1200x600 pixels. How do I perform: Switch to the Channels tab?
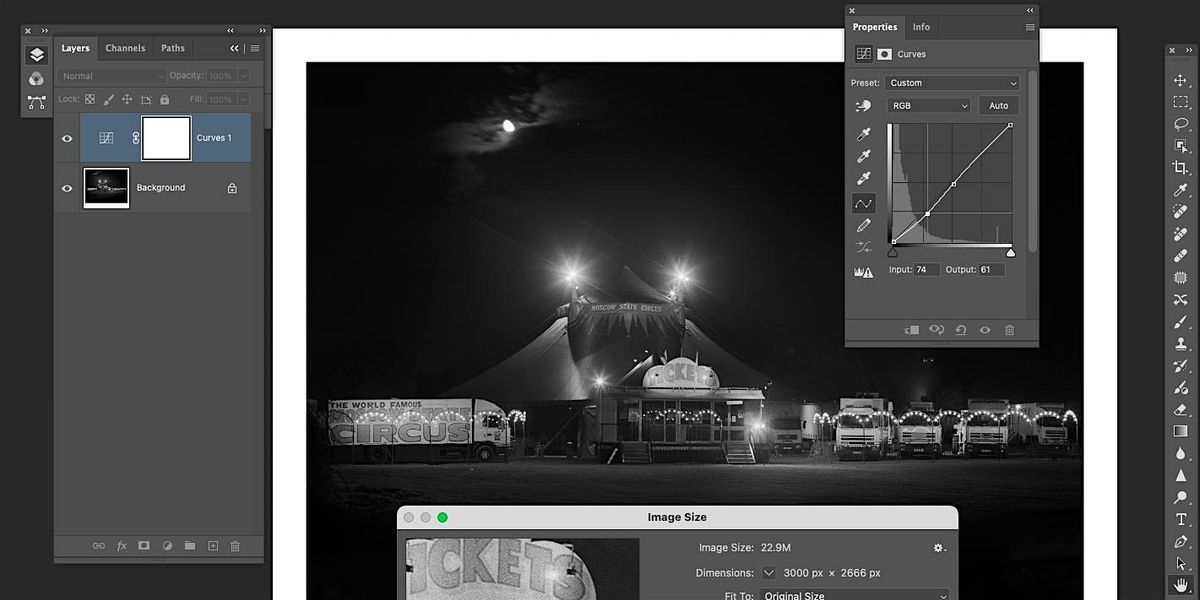click(x=124, y=48)
